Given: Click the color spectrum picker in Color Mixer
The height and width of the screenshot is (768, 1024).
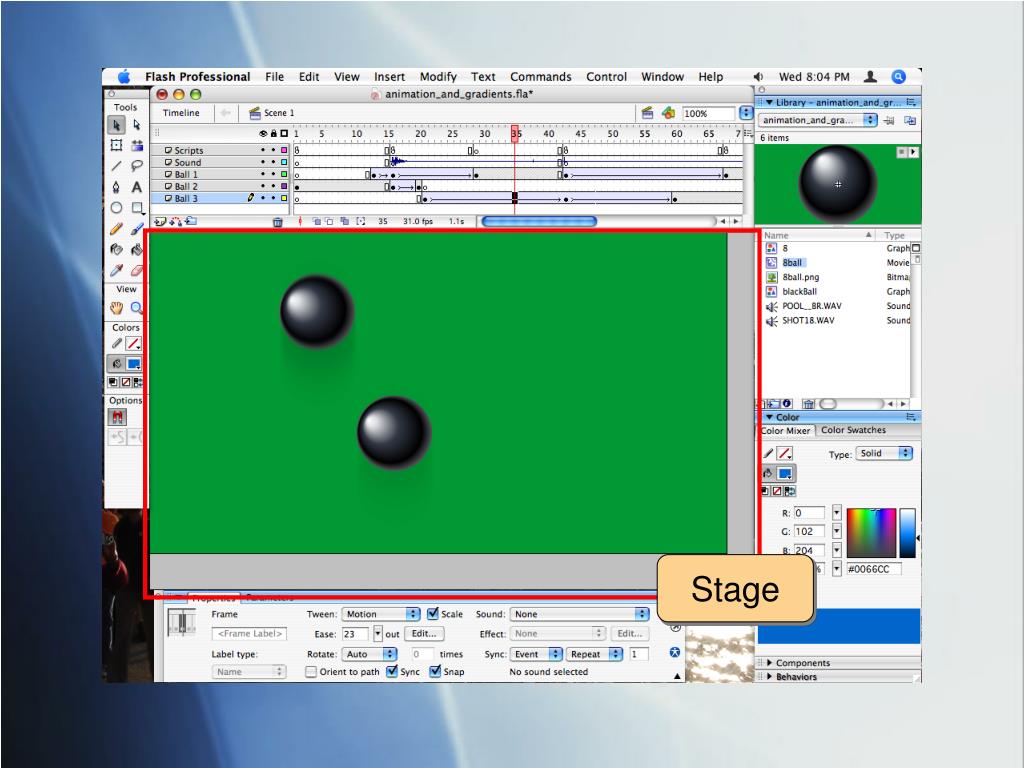Looking at the screenshot, I should click(x=872, y=532).
